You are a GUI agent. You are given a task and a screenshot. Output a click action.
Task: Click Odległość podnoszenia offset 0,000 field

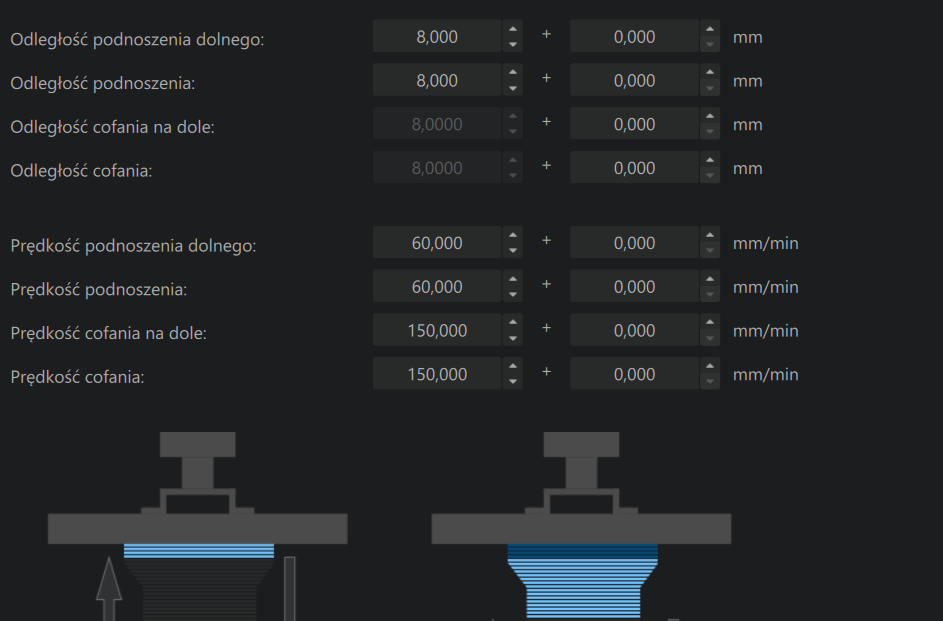pos(634,80)
